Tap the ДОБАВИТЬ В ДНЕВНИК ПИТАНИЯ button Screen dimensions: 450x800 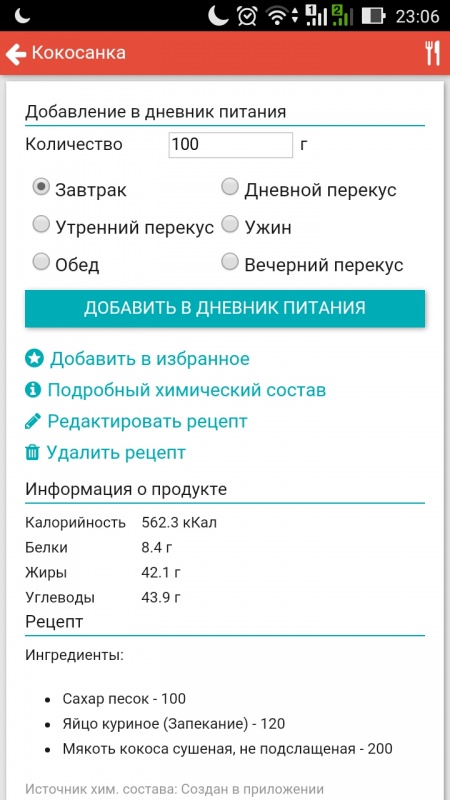(x=225, y=308)
